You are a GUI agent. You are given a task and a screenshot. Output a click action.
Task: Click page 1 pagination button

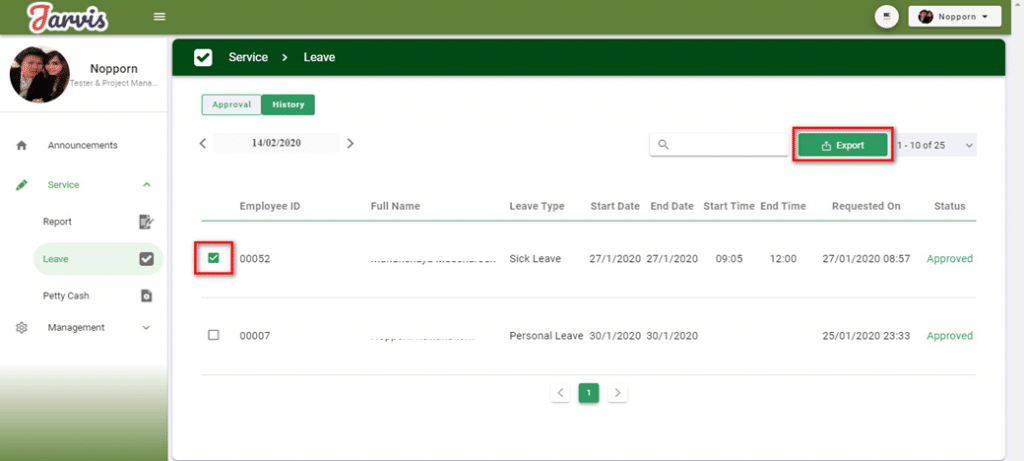pos(589,393)
